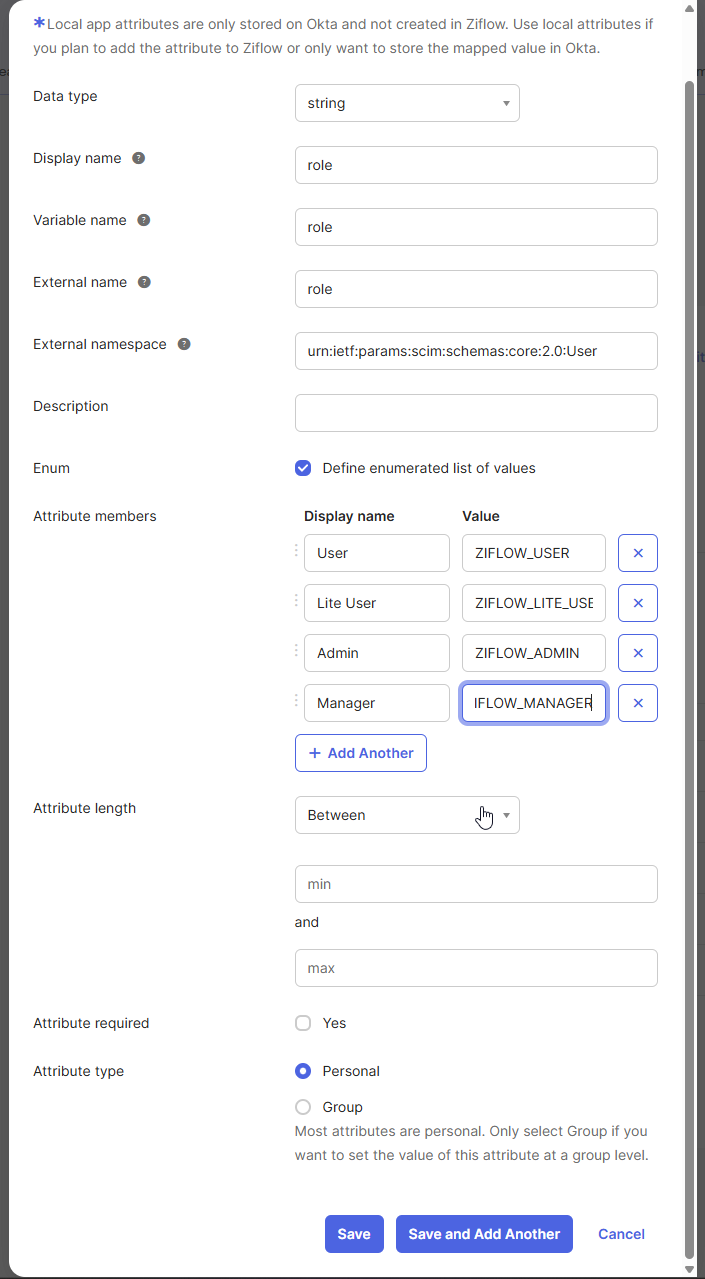Click help icon beside External name
705x1279 pixels.
tap(144, 282)
